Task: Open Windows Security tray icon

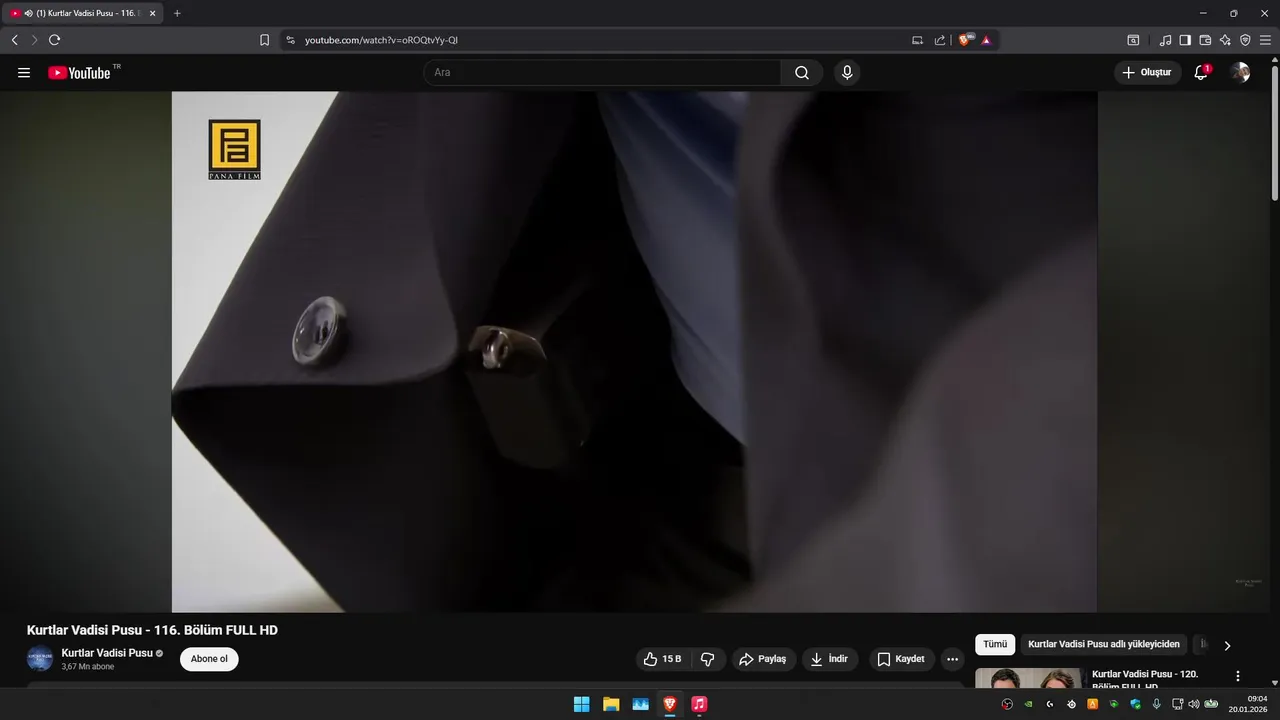Action: click(1135, 704)
